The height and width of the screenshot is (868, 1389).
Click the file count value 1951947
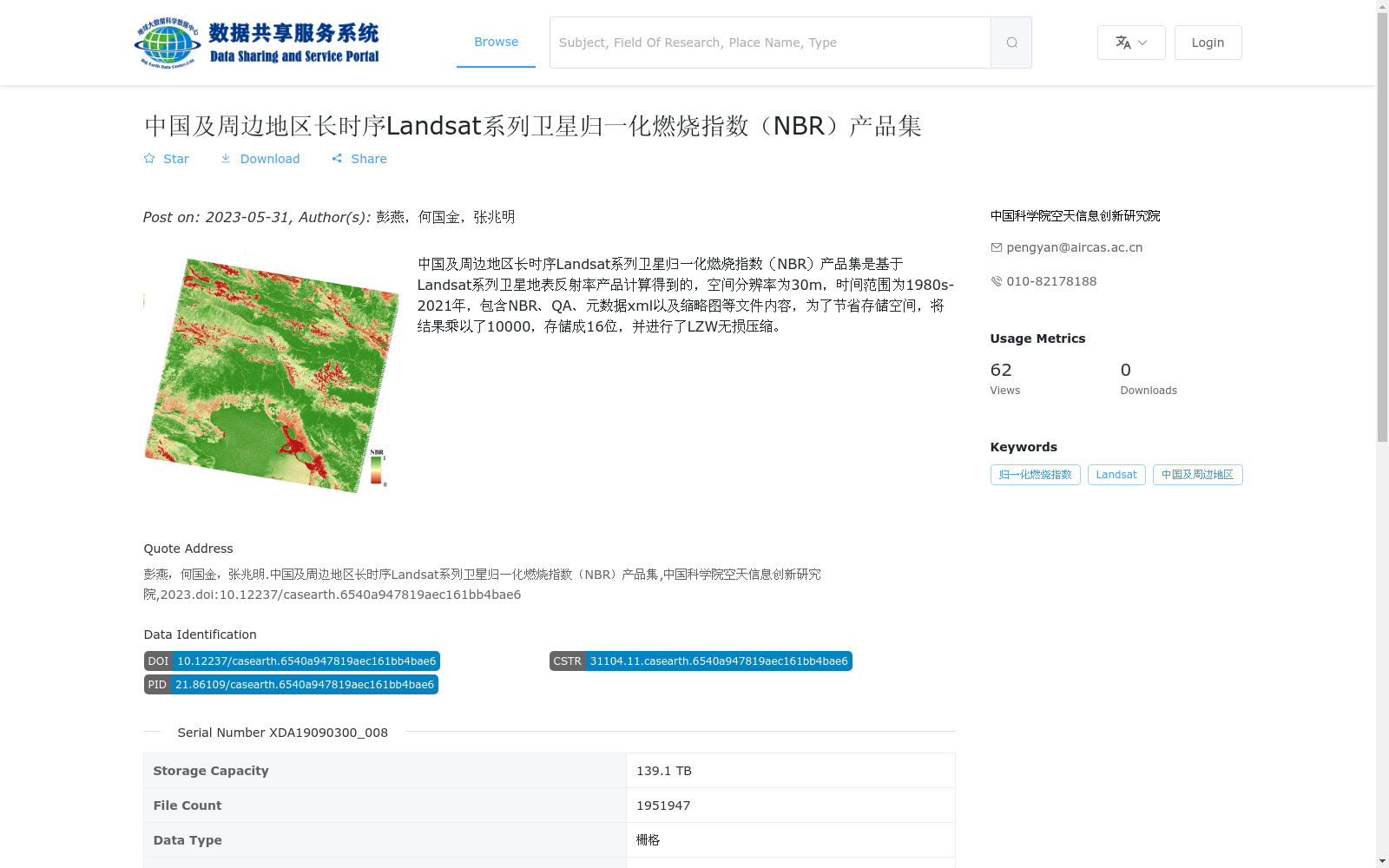coord(663,806)
